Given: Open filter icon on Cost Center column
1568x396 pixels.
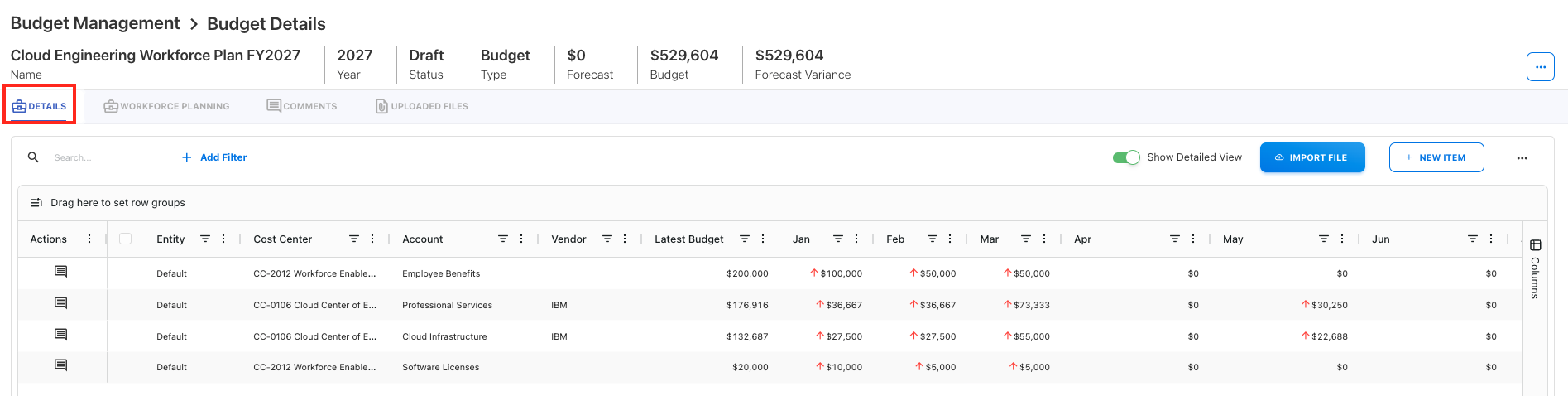Looking at the screenshot, I should click(354, 239).
